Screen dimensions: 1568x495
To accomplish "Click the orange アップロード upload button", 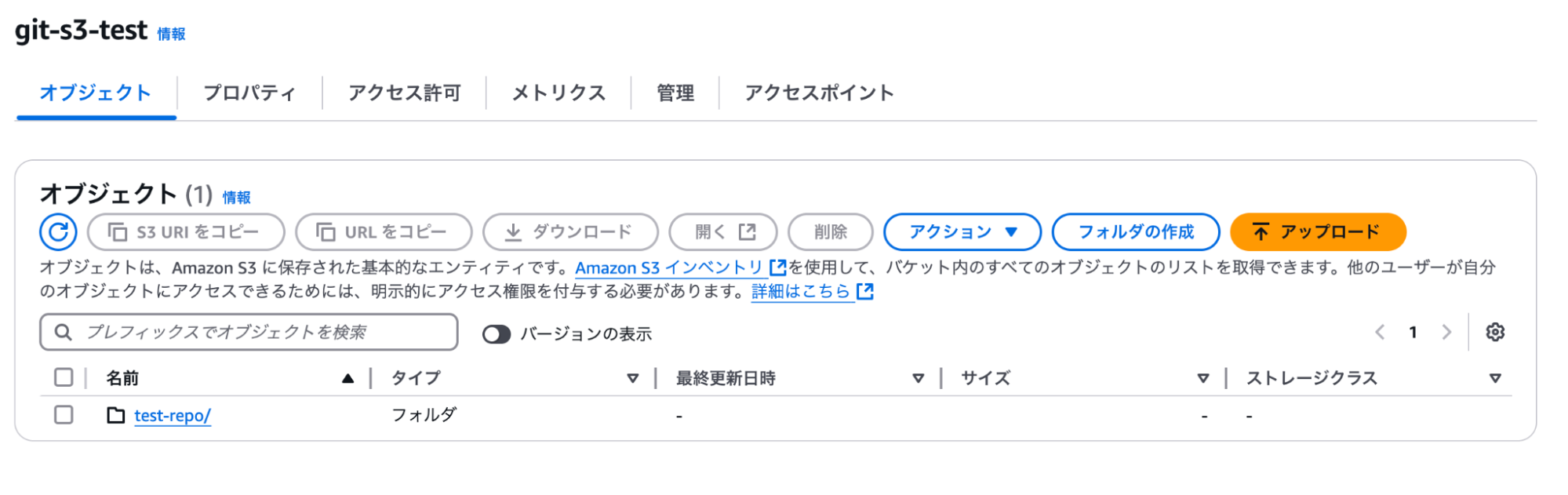I will [x=1318, y=232].
